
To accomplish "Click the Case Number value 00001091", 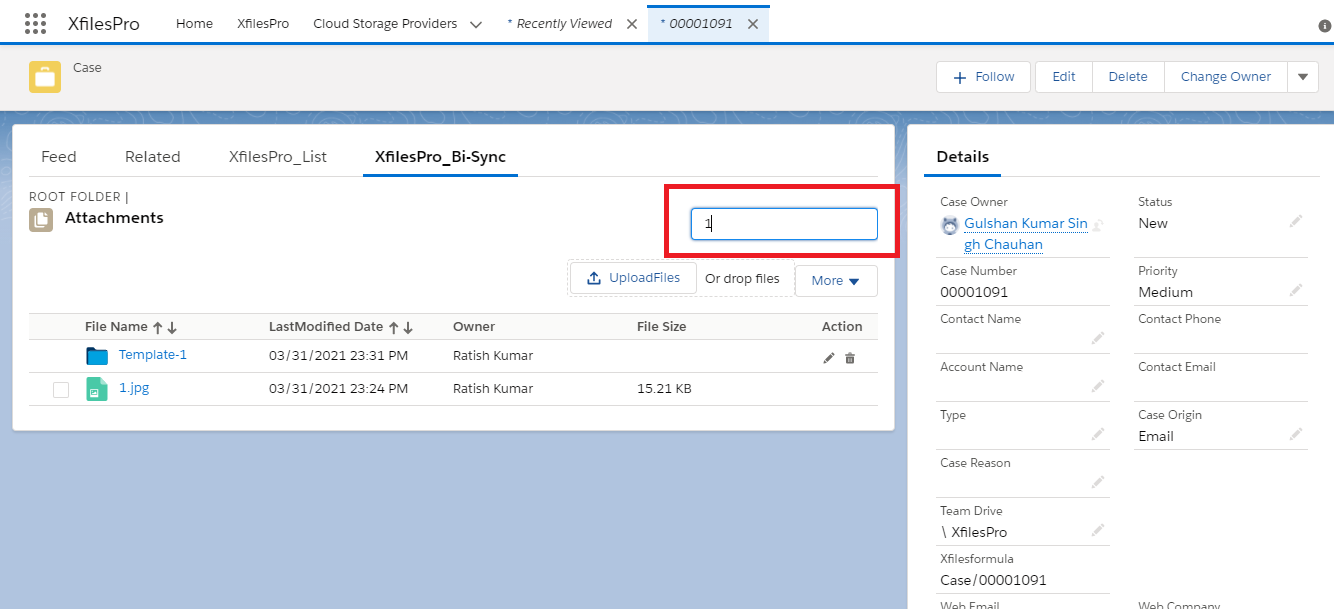I will (x=974, y=292).
